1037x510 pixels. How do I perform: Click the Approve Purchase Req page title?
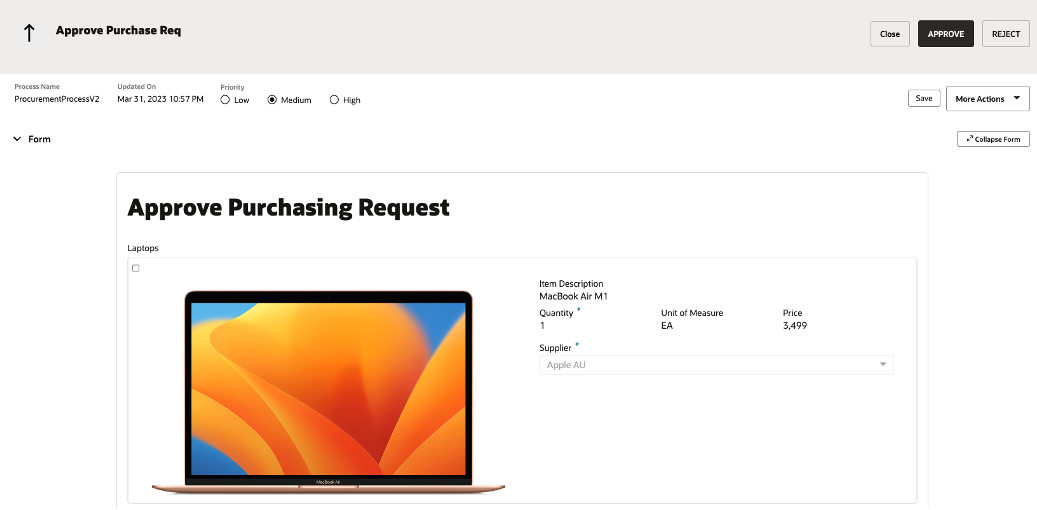coord(118,30)
